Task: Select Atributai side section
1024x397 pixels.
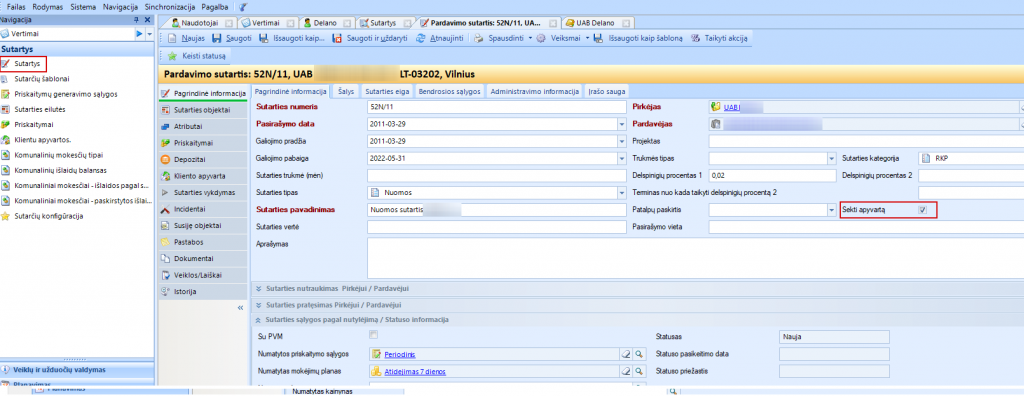Action: point(202,126)
